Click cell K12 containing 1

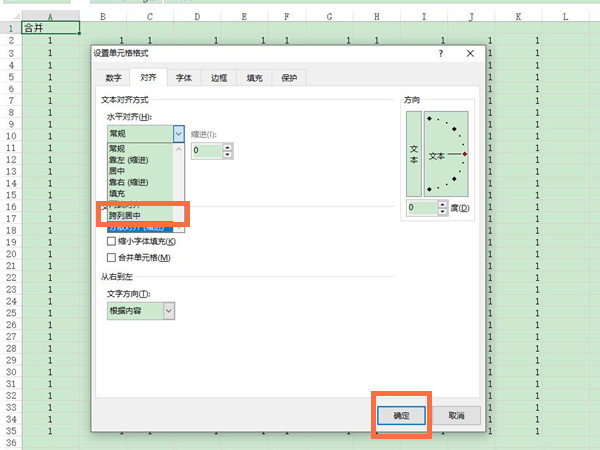coord(518,160)
